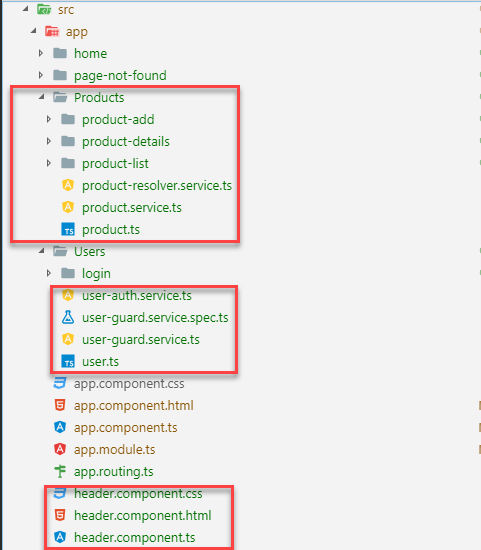
Task: Click the CSS icon beside app.component.css
Action: (x=60, y=383)
